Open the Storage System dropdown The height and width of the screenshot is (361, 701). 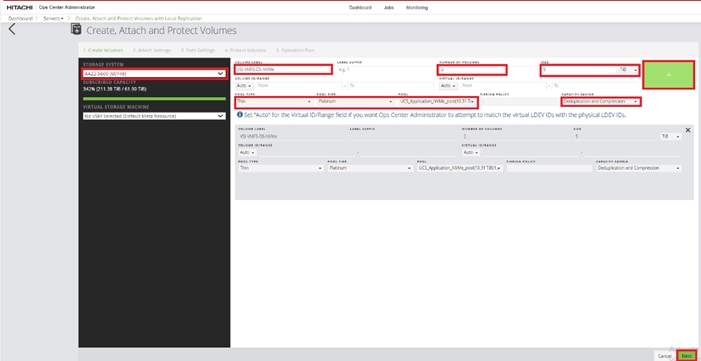[x=154, y=74]
